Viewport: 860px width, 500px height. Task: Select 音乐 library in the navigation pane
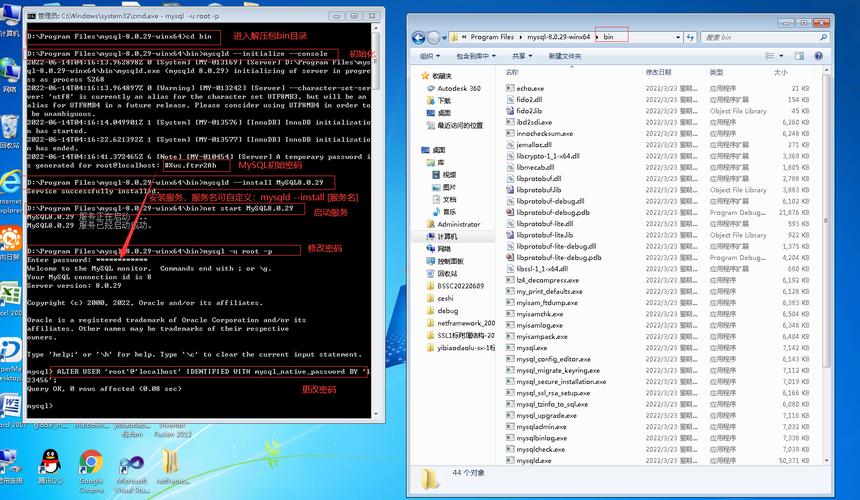(449, 212)
